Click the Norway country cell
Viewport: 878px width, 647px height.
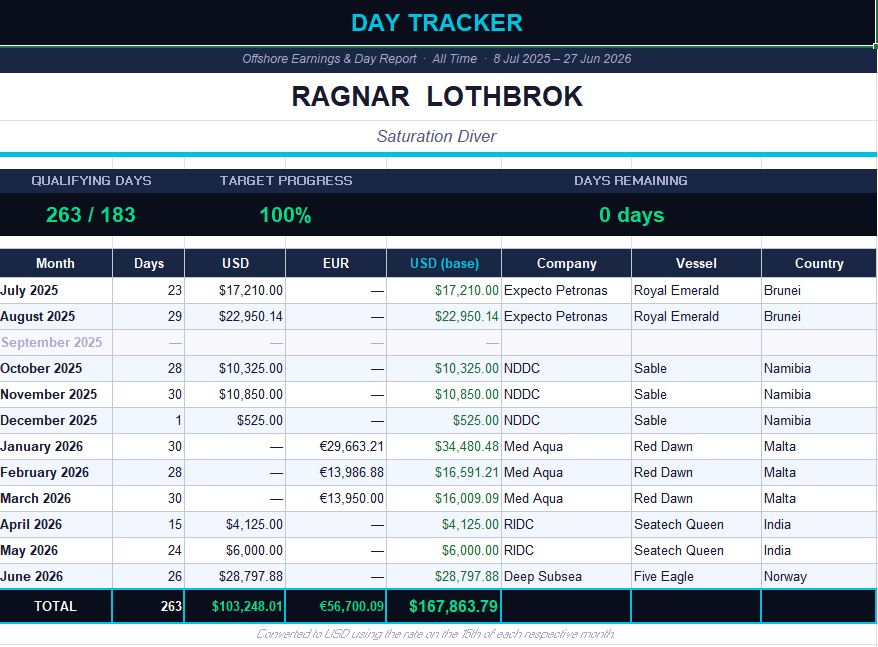pyautogui.click(x=819, y=576)
